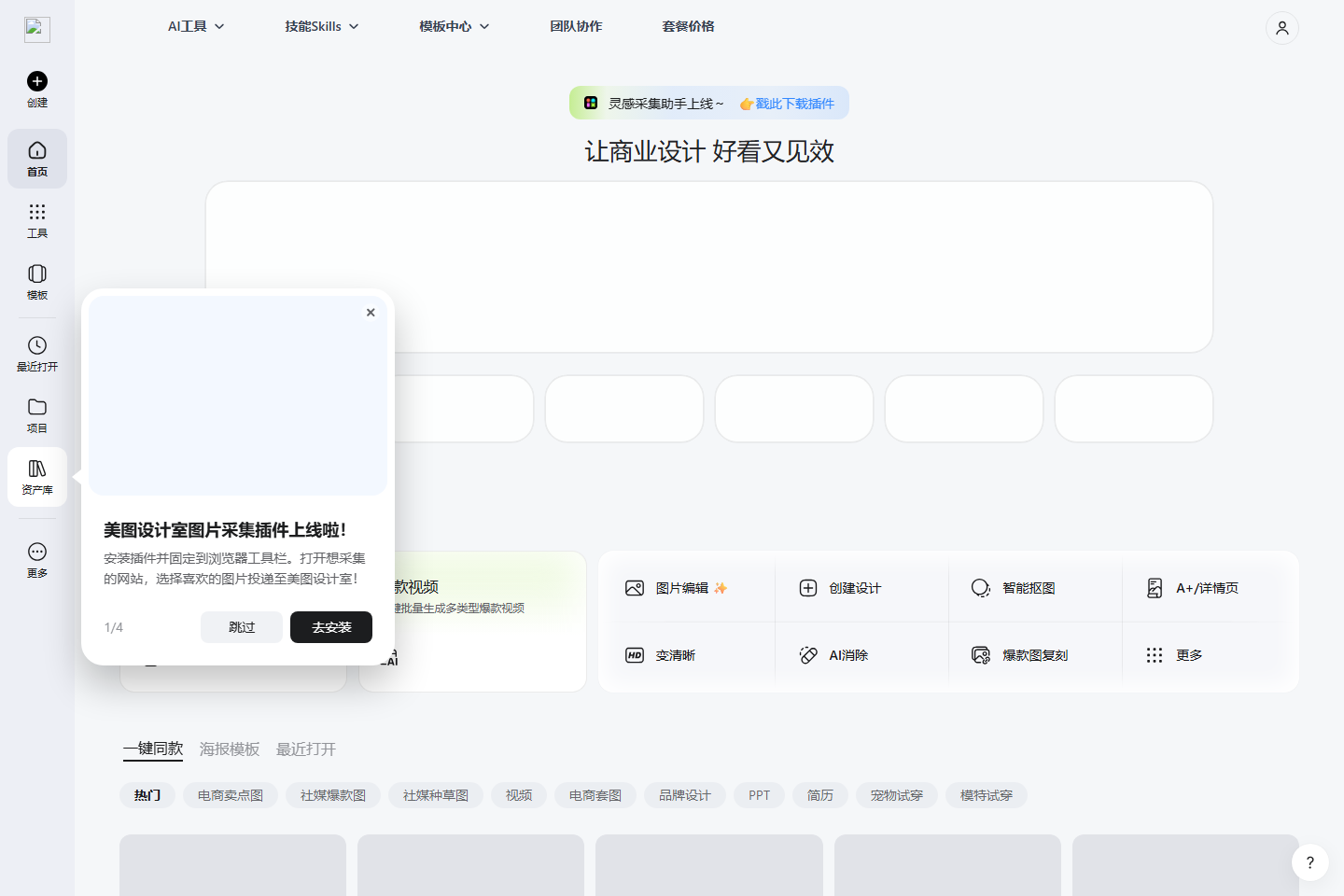This screenshot has width=1344, height=896.
Task: Click the site logo at top left
Action: click(x=37, y=29)
